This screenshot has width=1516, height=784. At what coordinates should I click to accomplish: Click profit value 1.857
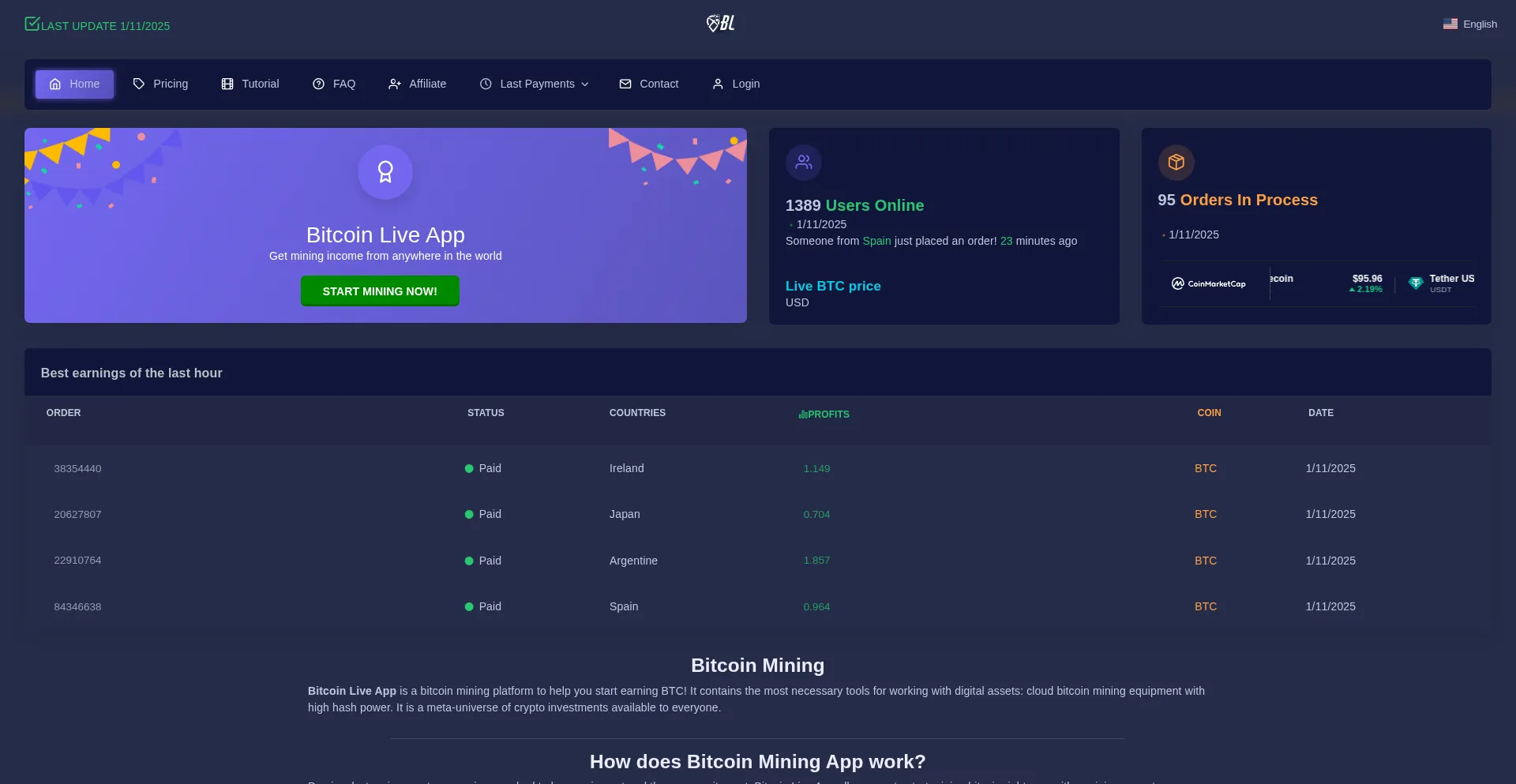pyautogui.click(x=816, y=561)
